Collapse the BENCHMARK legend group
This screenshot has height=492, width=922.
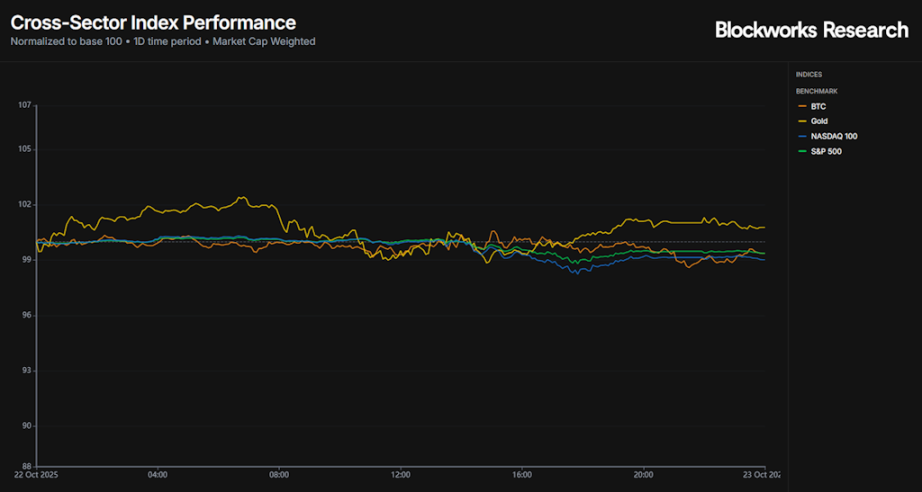[816, 91]
